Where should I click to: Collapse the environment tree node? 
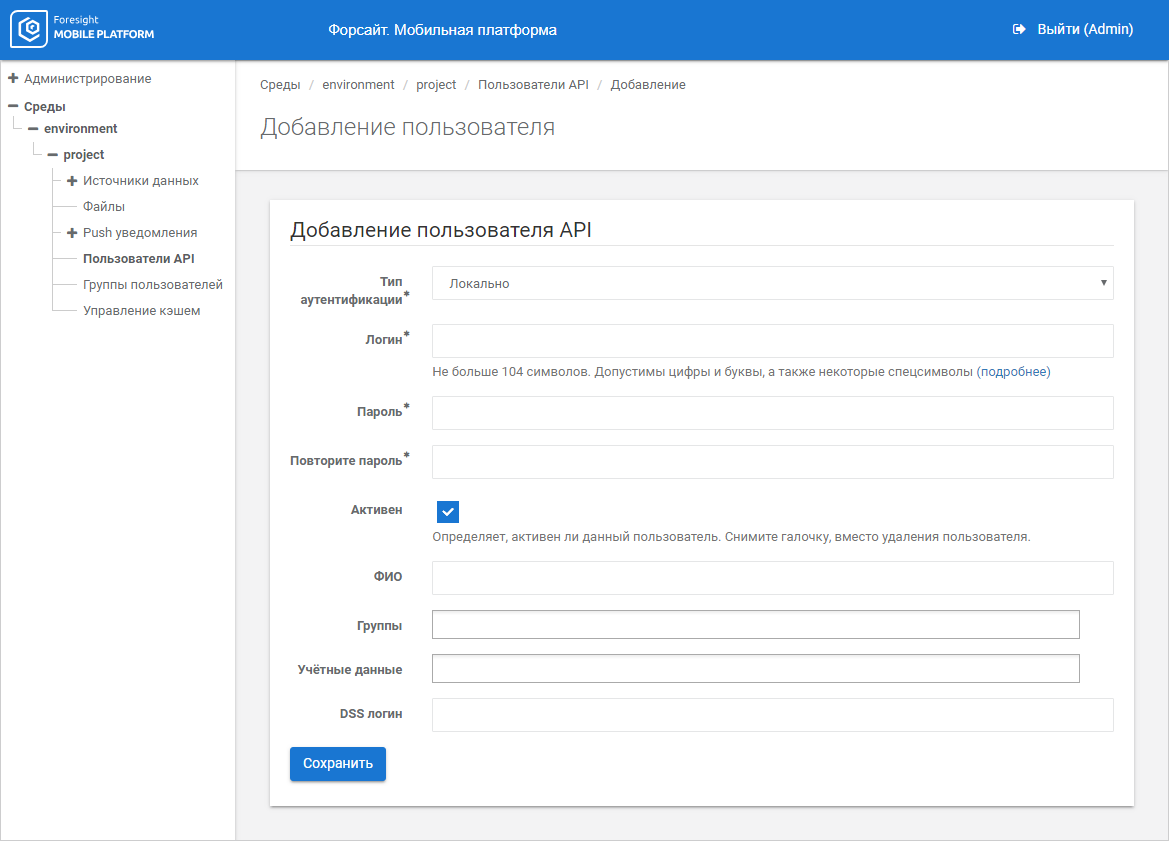click(x=33, y=129)
